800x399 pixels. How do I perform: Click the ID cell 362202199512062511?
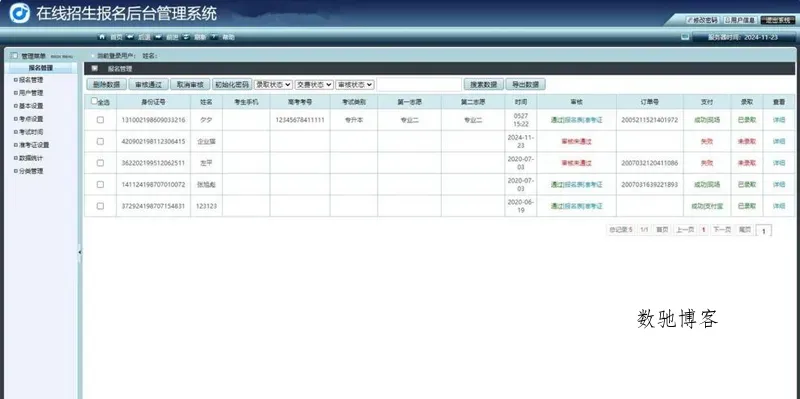(x=153, y=163)
